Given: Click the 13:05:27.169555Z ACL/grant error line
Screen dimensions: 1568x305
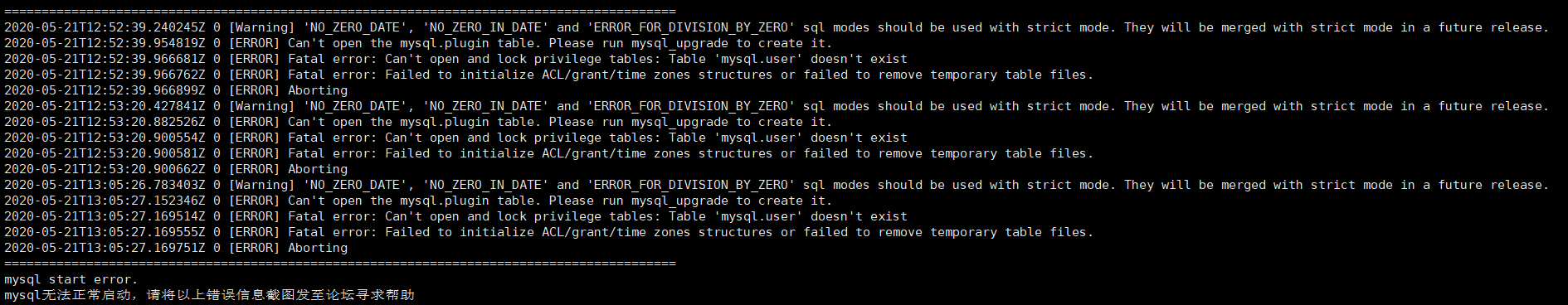Looking at the screenshot, I should [x=549, y=232].
